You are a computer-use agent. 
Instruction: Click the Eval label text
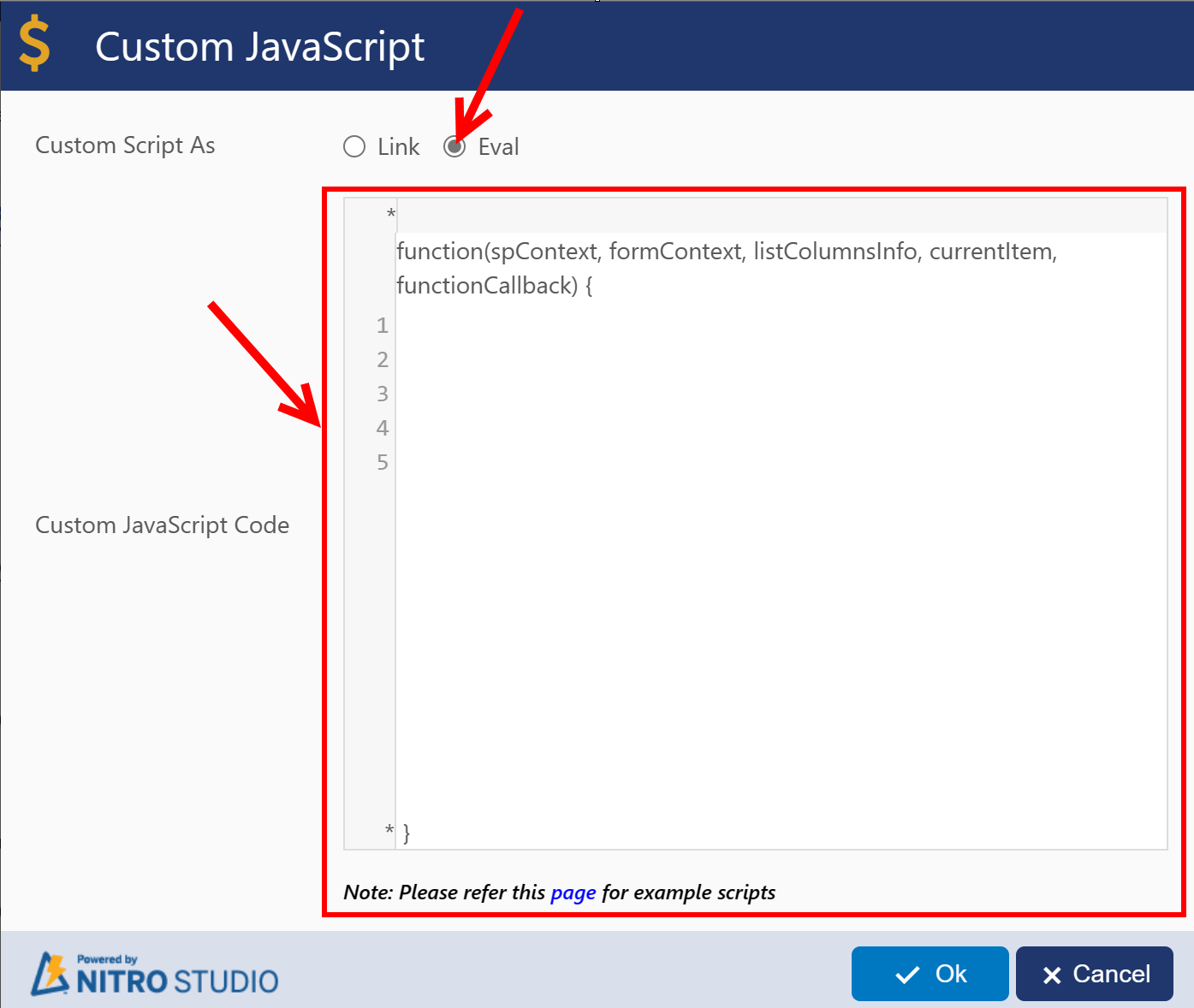(498, 147)
